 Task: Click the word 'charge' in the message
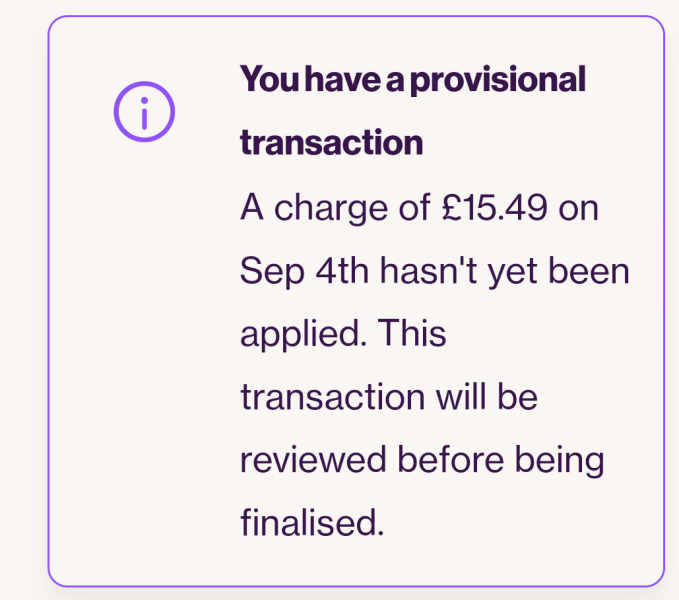331,209
